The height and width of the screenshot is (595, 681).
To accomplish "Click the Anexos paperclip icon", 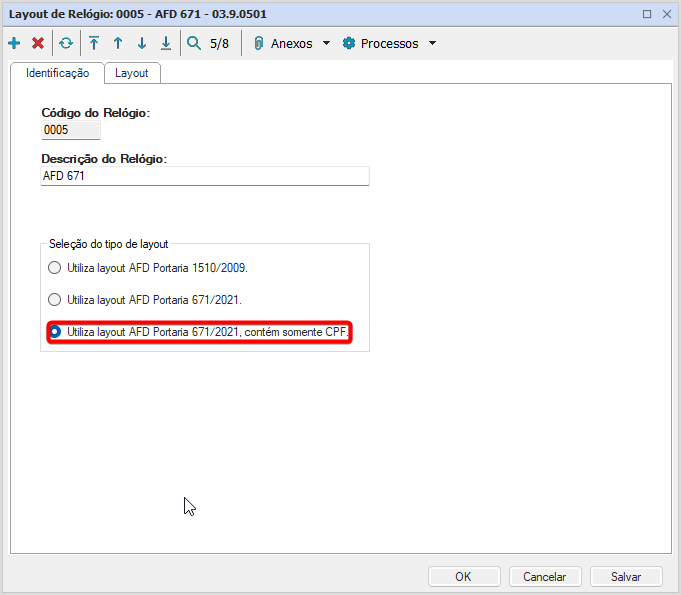I will [x=258, y=43].
